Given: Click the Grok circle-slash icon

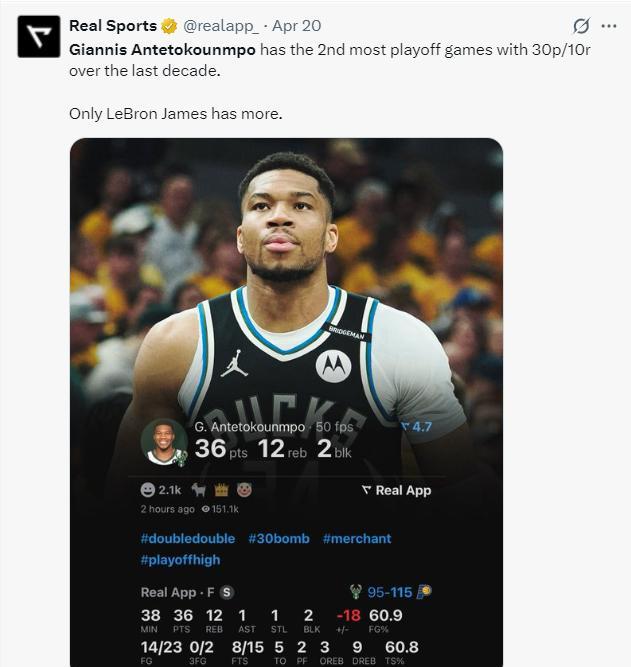Looking at the screenshot, I should pos(581,26).
